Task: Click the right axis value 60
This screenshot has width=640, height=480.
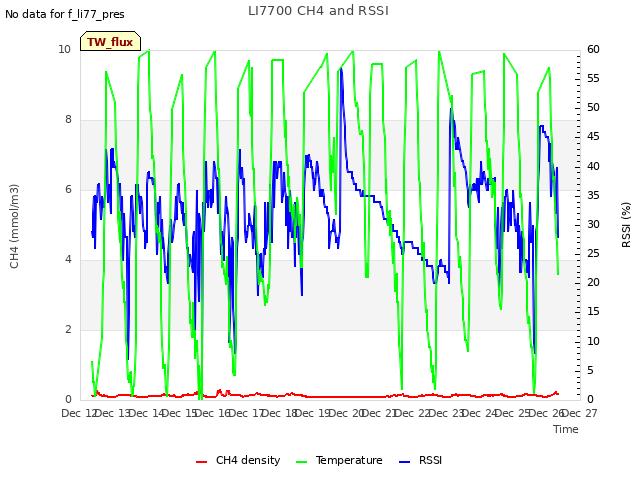Action: pyautogui.click(x=593, y=49)
